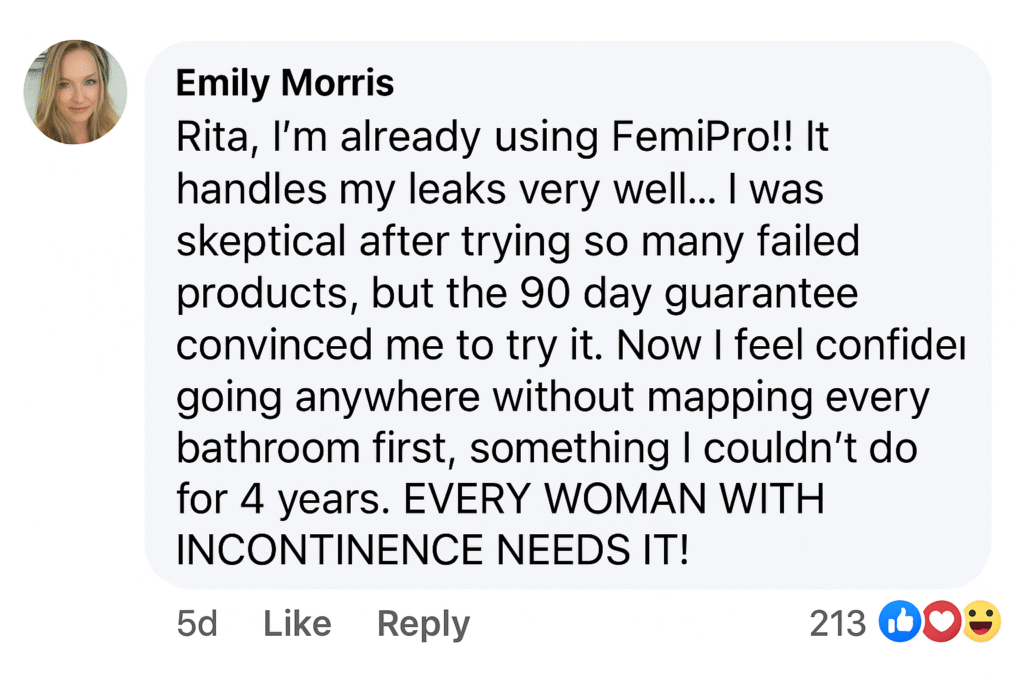Click the "INCONTINENCE NEEDS IT!" text
This screenshot has height=683, width=1024.
(x=432, y=552)
